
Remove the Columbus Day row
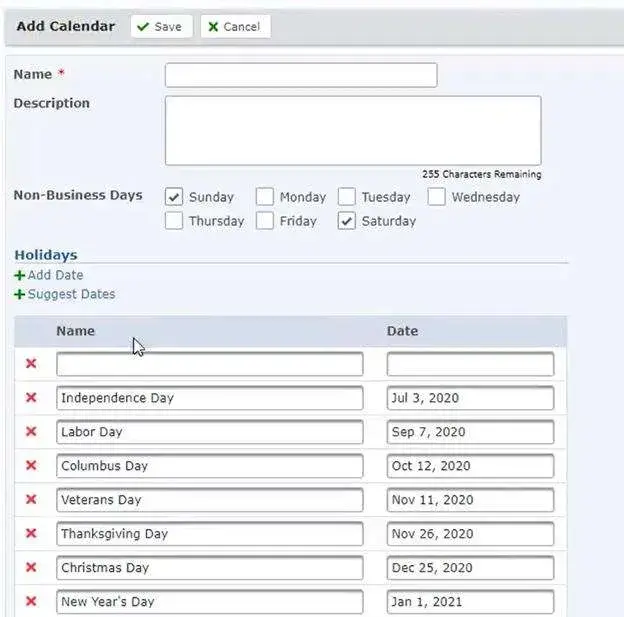tap(31, 465)
